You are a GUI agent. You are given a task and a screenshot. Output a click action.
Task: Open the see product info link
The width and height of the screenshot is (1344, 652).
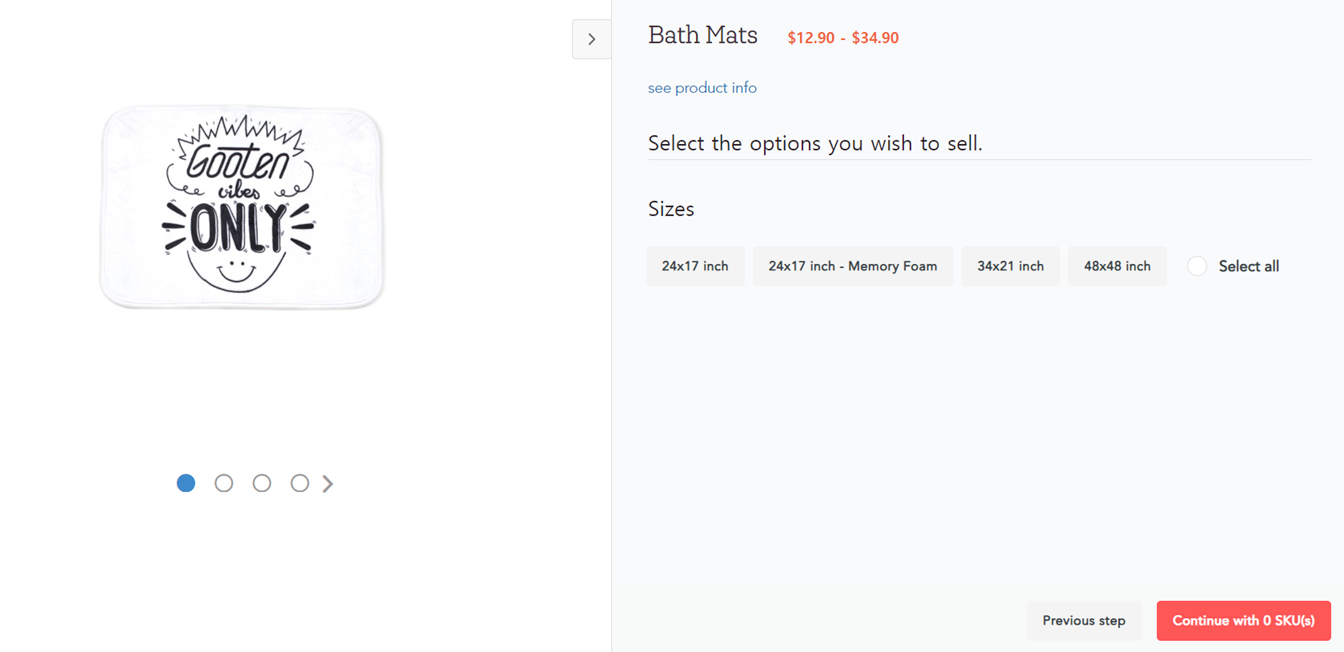(x=702, y=88)
